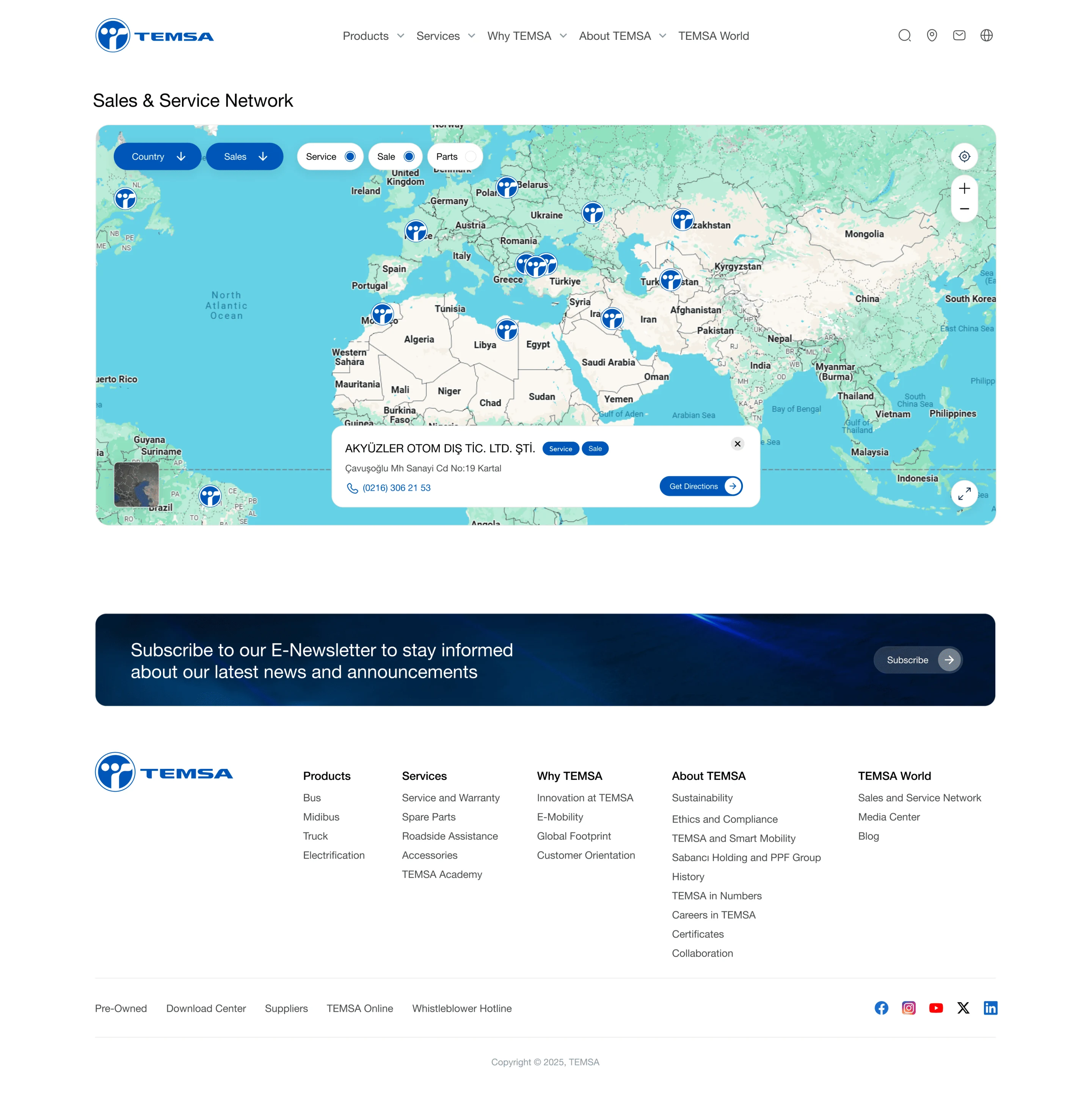
Task: Click the Subscribe newsletter button
Action: (x=918, y=660)
